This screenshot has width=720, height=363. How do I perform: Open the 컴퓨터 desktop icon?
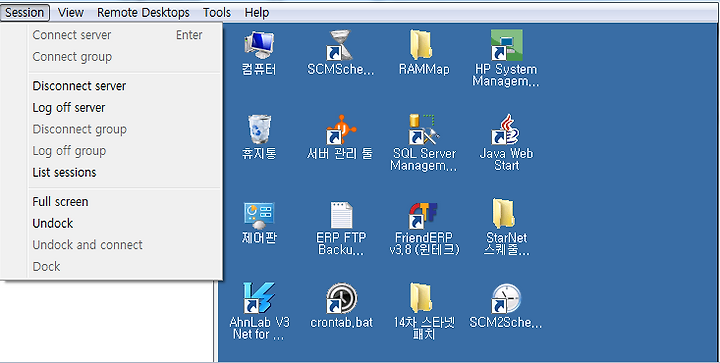[259, 45]
